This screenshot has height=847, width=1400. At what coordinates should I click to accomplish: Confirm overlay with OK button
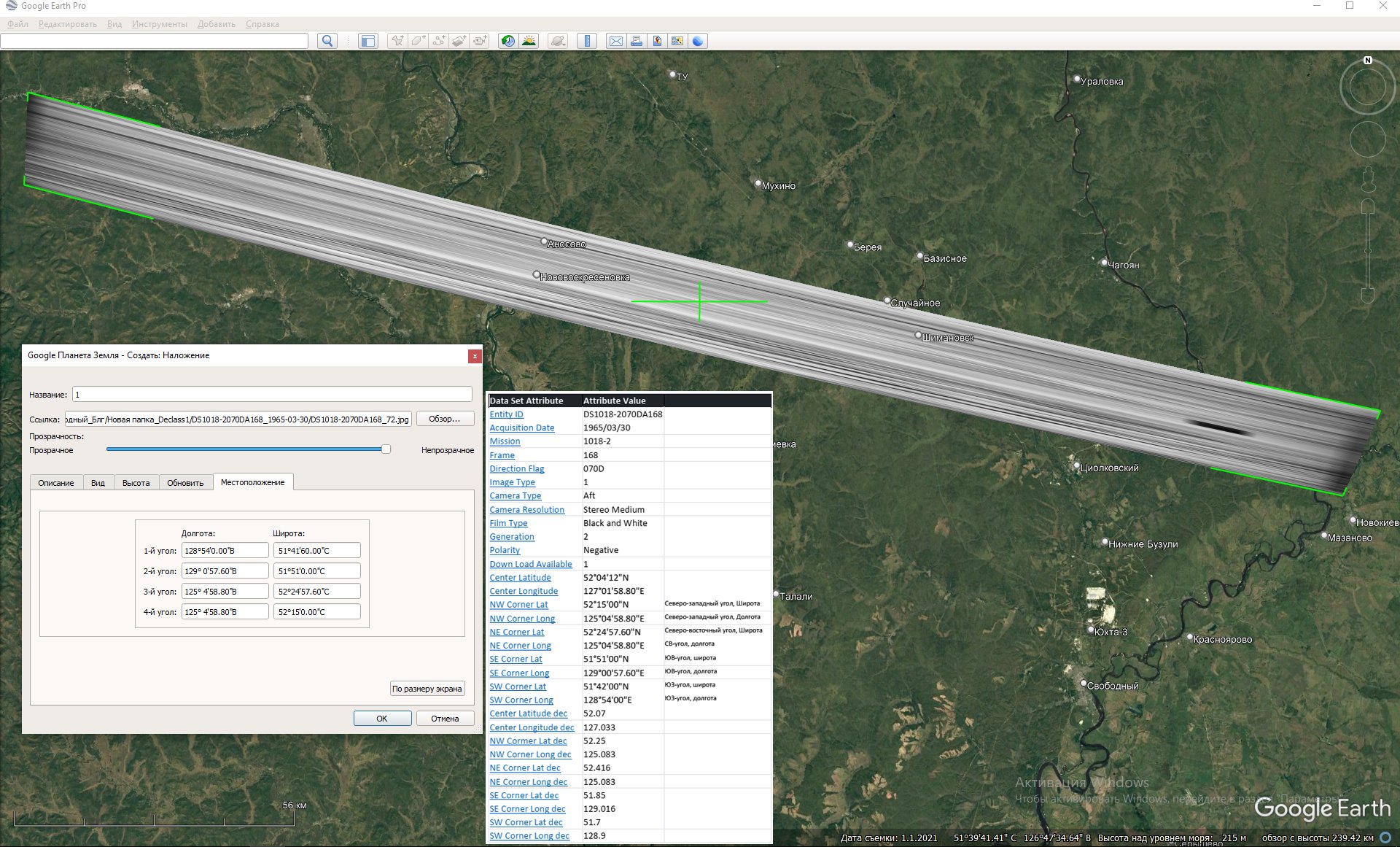(x=382, y=719)
